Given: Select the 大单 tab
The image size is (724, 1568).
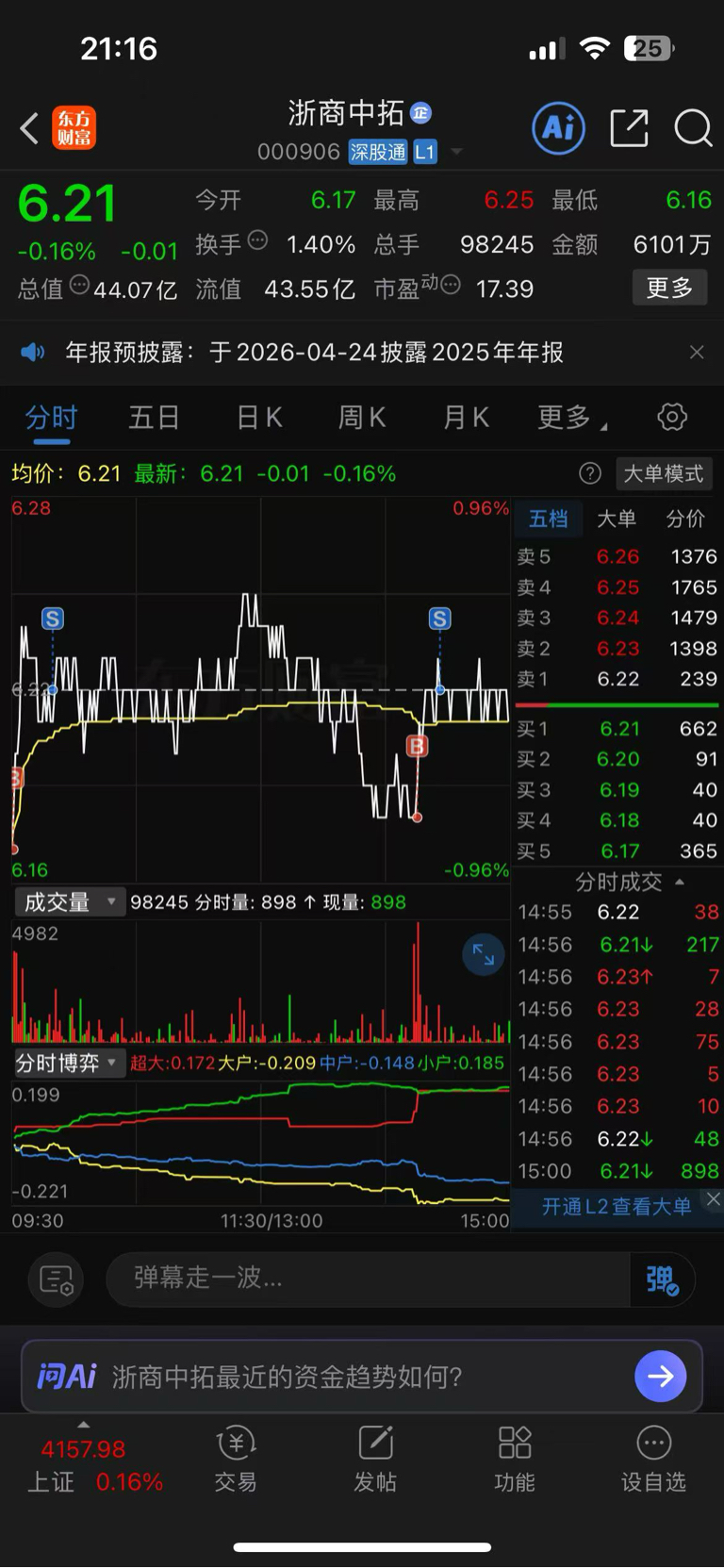Looking at the screenshot, I should point(617,519).
